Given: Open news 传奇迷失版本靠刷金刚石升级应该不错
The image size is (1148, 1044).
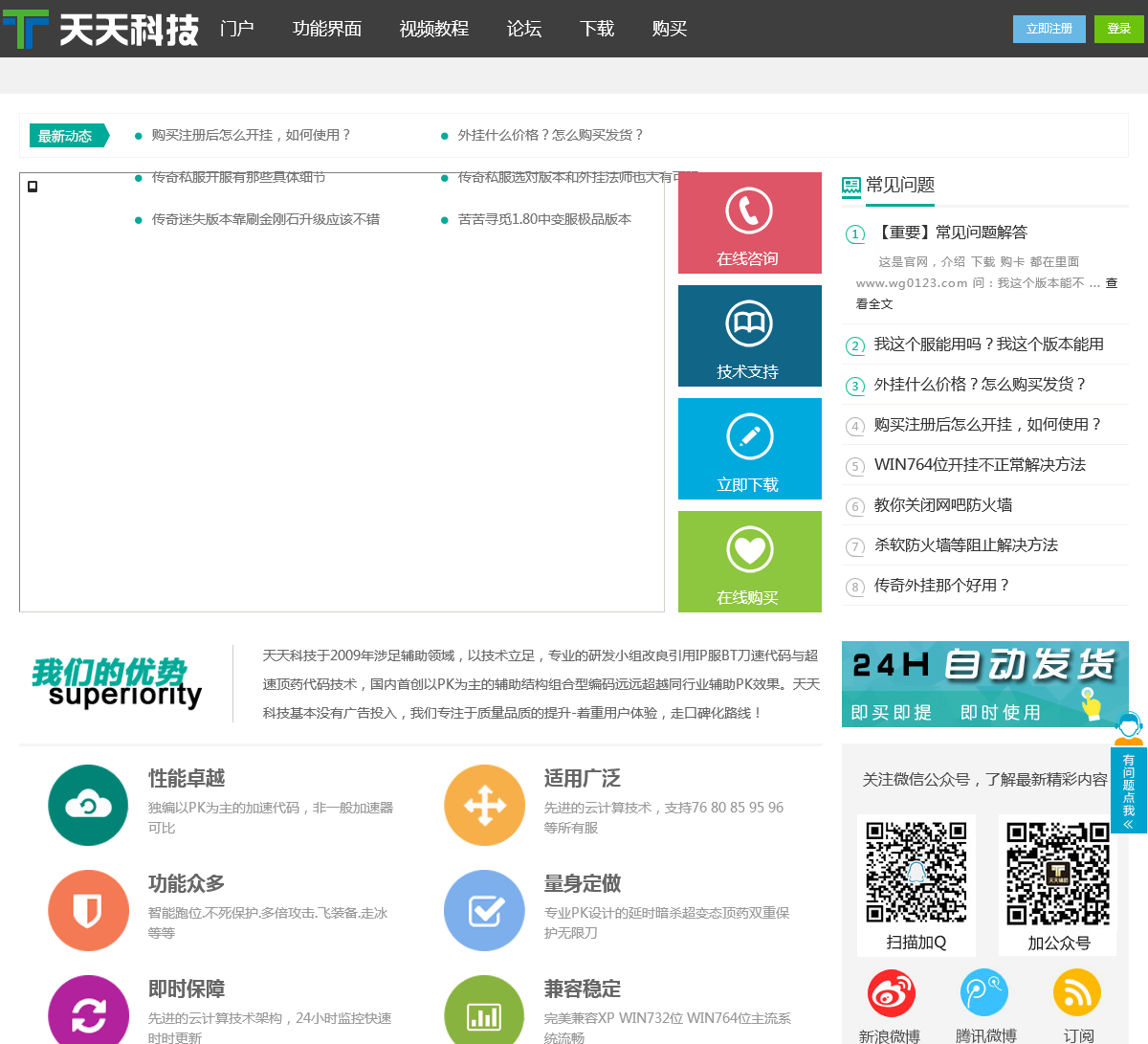Looking at the screenshot, I should [x=266, y=219].
